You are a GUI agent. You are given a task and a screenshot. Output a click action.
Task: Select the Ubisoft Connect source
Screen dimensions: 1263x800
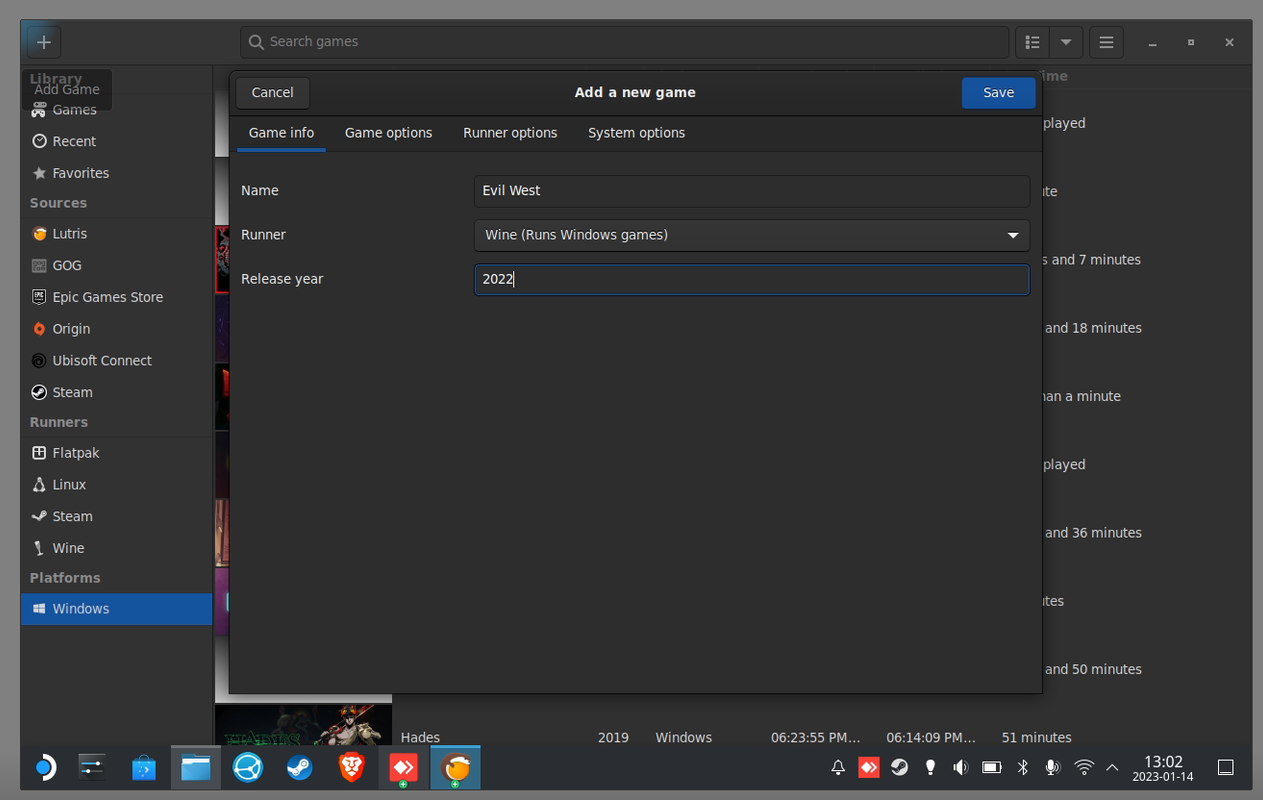pos(116,361)
